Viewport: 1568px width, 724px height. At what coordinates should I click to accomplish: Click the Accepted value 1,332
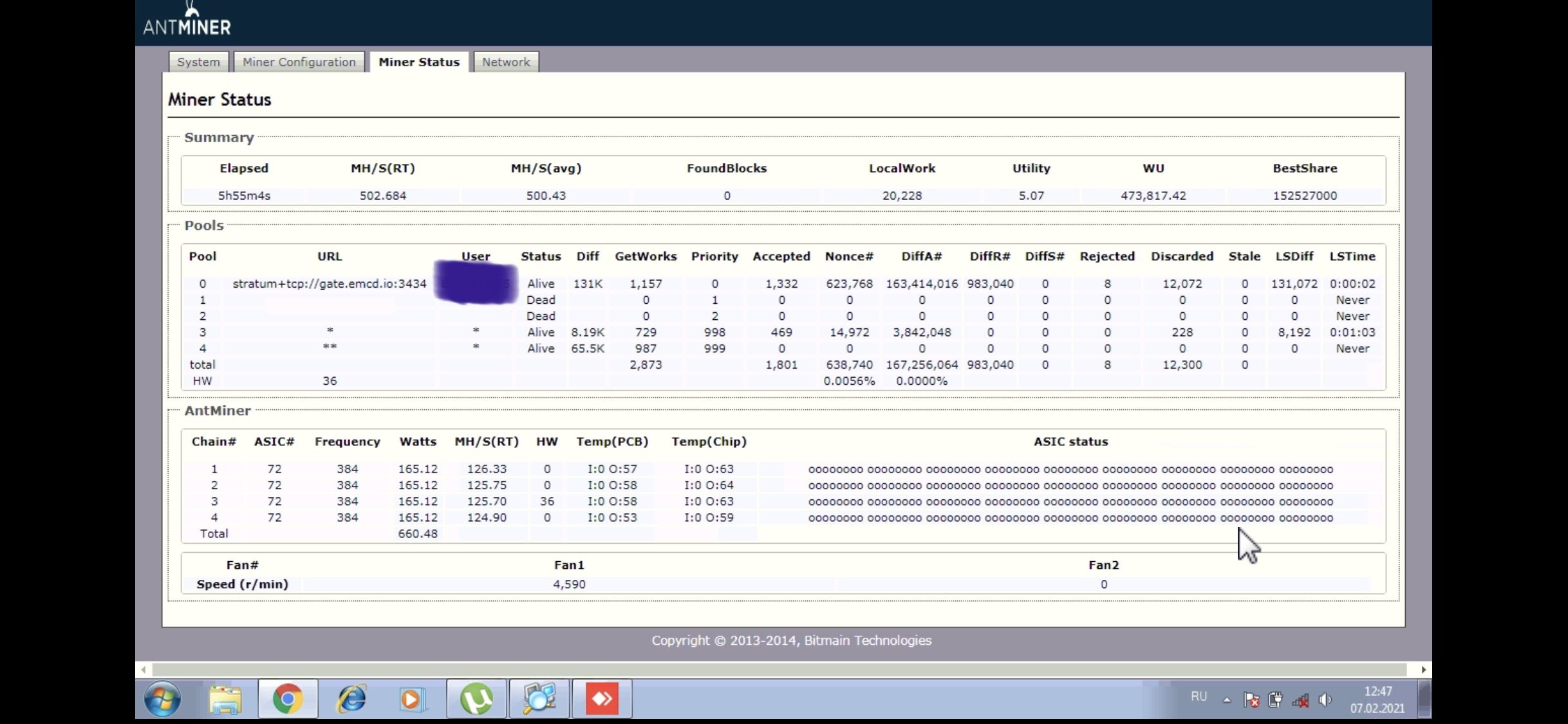click(781, 284)
